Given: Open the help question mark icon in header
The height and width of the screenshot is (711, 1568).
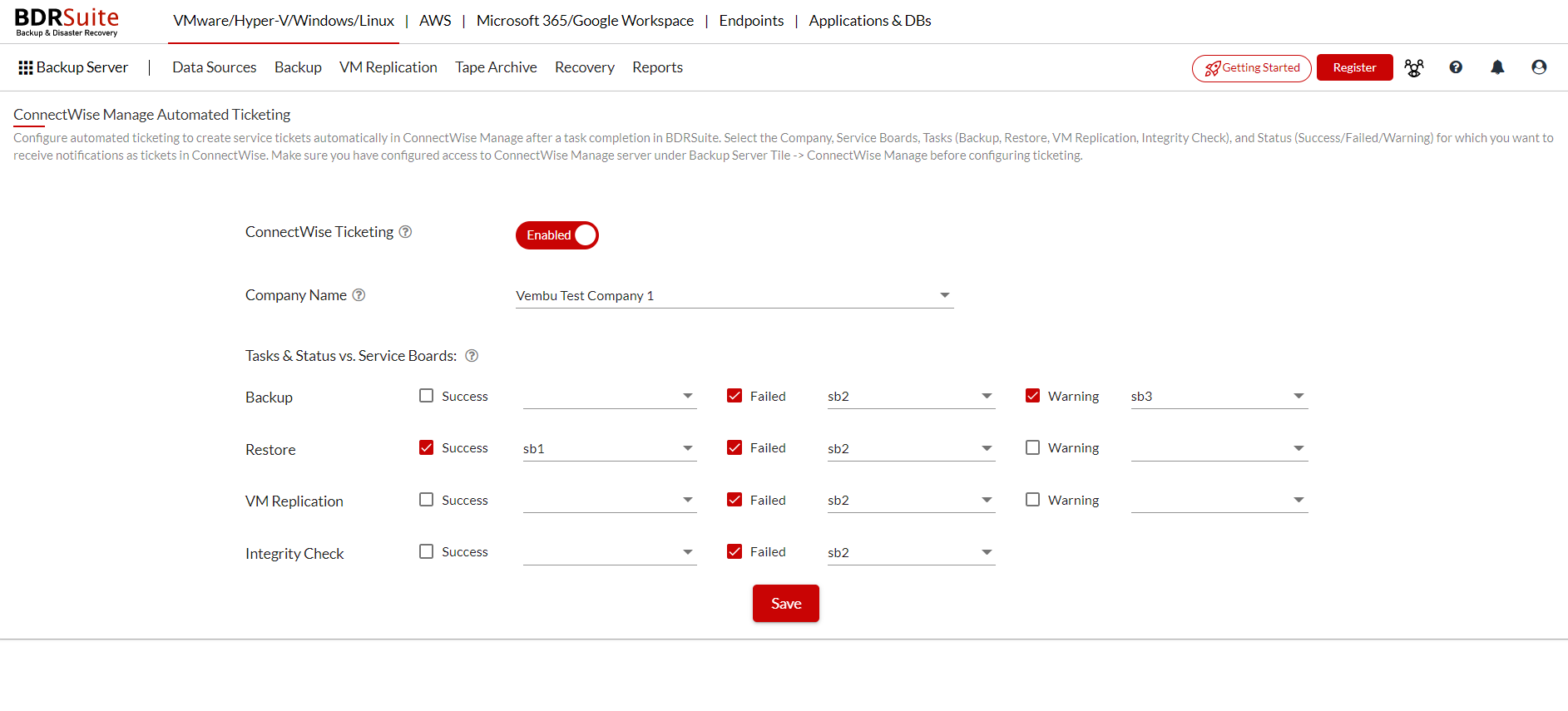Looking at the screenshot, I should coord(1456,67).
